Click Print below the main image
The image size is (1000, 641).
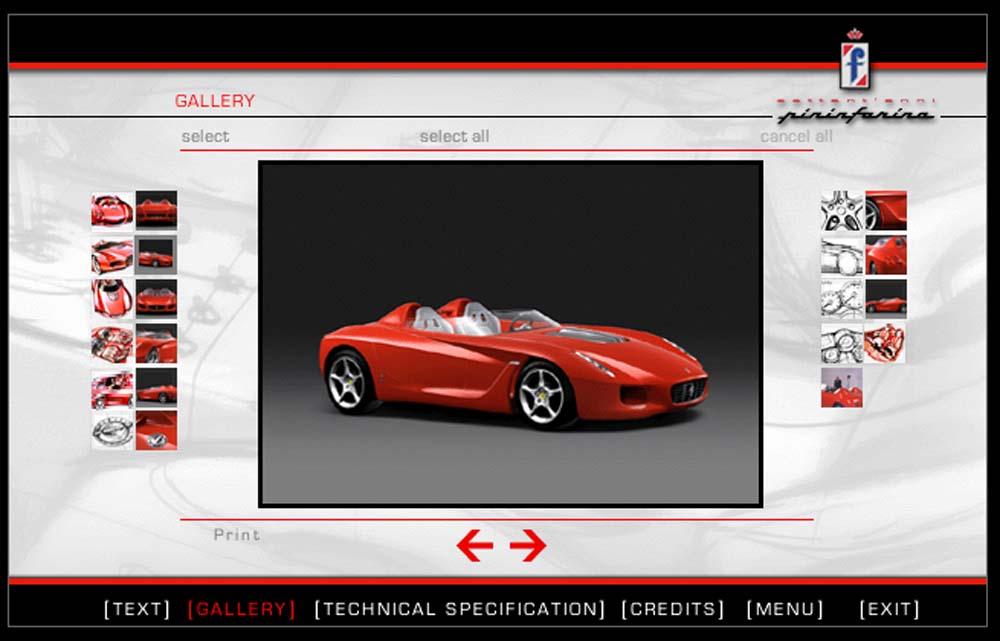[237, 534]
